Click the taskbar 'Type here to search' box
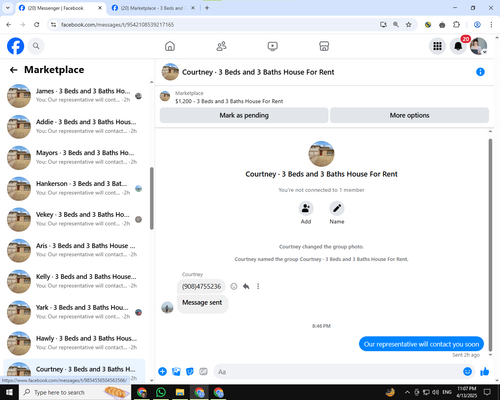500x400 pixels. 75,392
